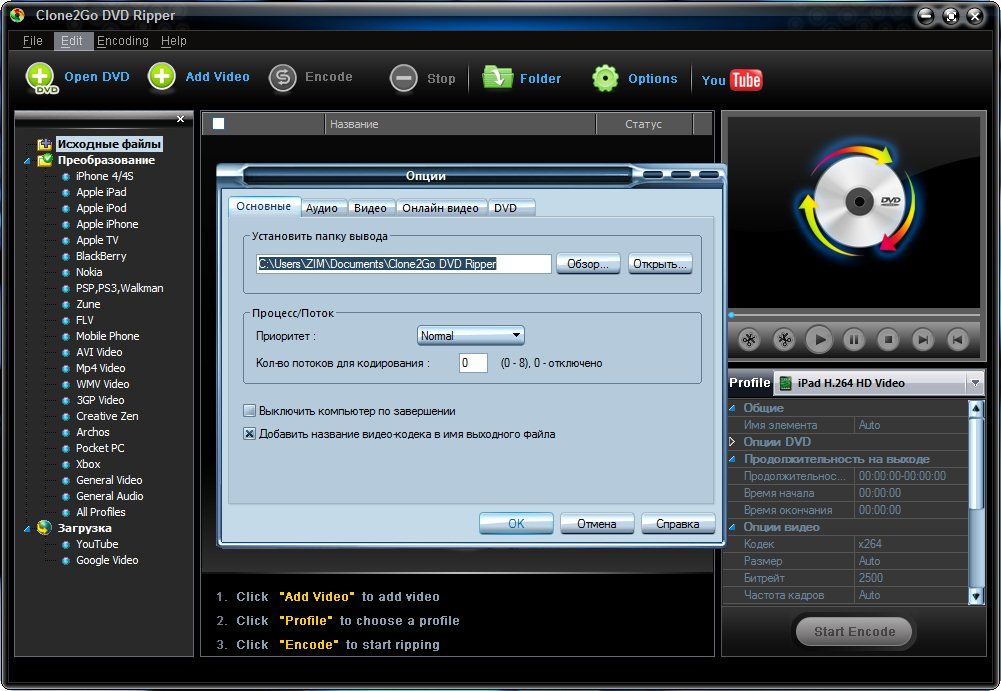Close the left profiles panel
This screenshot has height=691, width=1001.
coord(181,119)
